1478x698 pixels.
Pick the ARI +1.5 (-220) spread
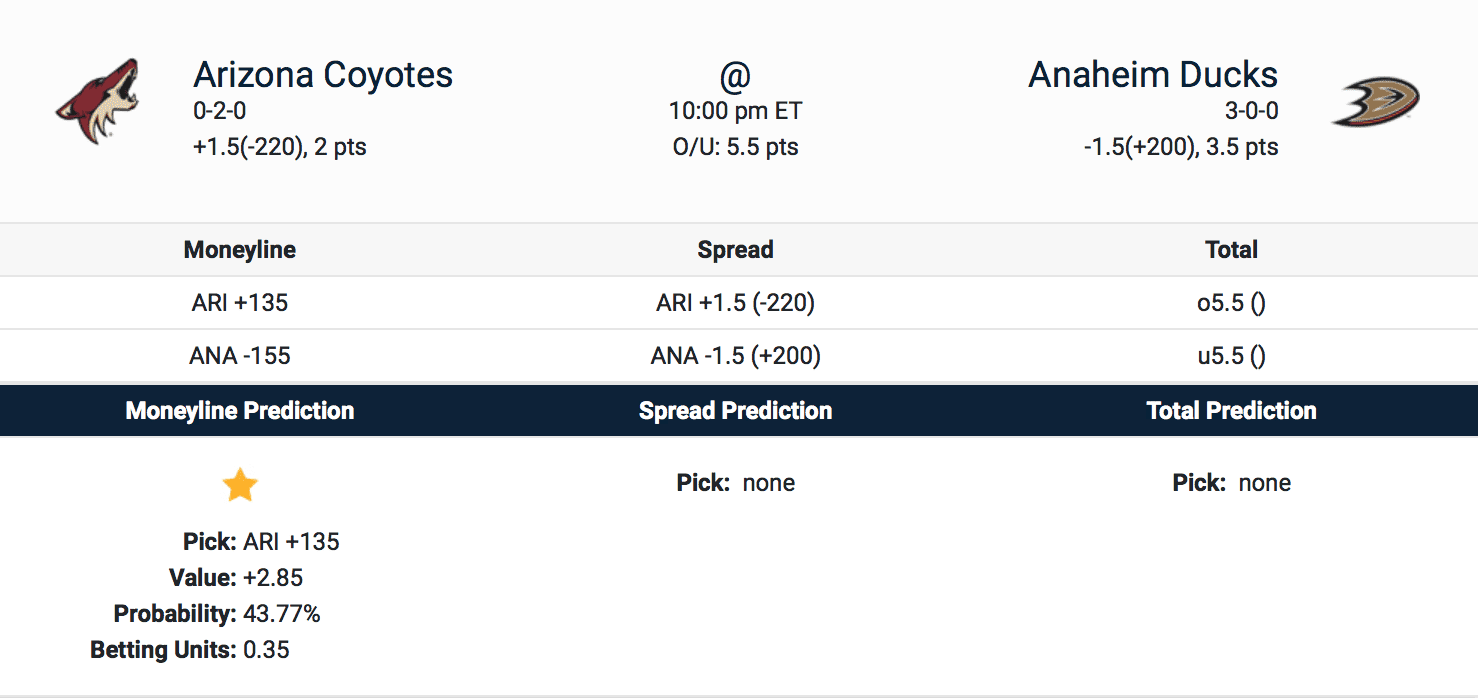pyautogui.click(x=735, y=303)
